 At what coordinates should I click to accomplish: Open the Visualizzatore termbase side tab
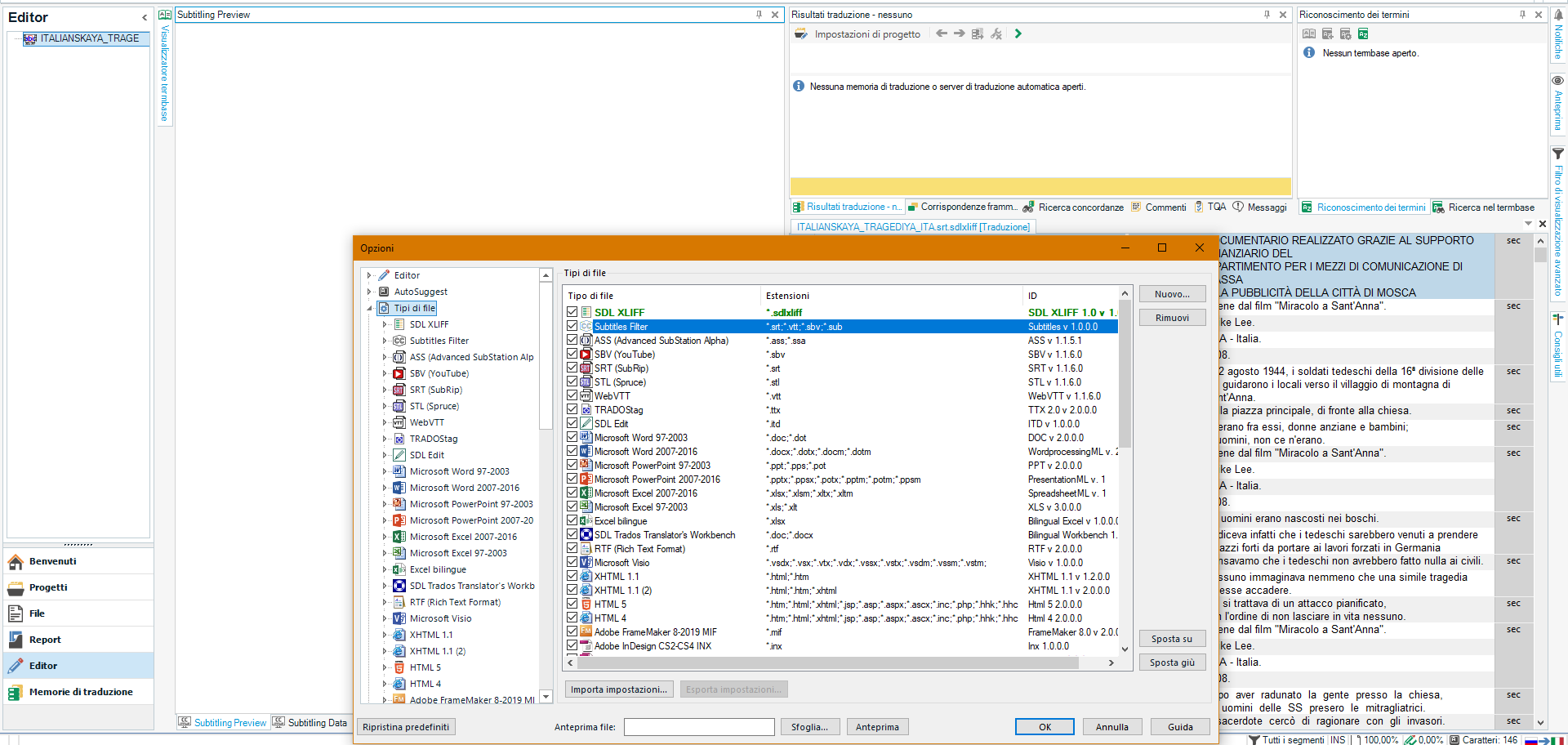click(x=164, y=65)
